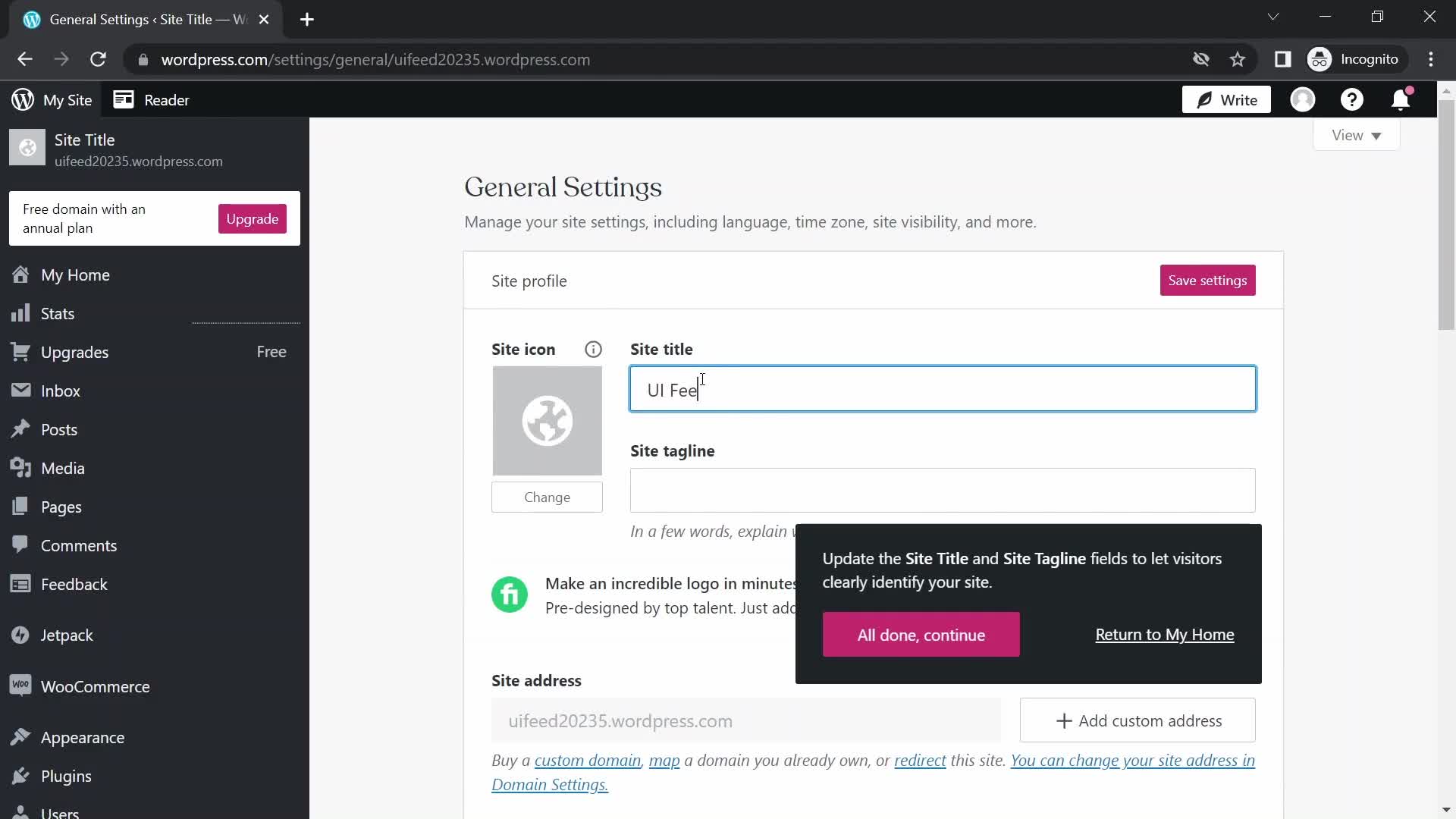Click Add custom address link

tap(1138, 721)
